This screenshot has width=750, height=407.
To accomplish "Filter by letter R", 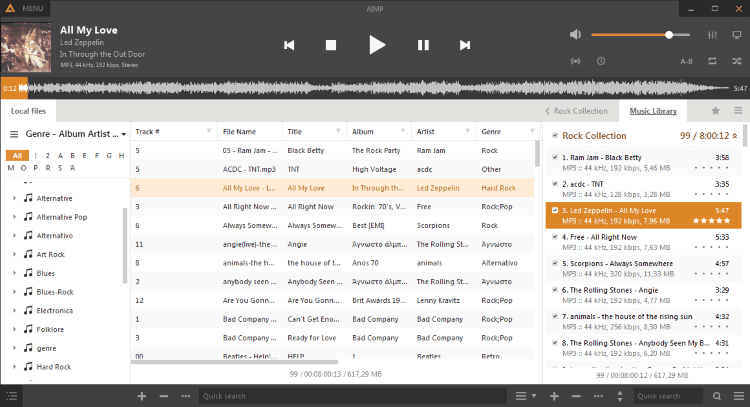I will [x=48, y=168].
